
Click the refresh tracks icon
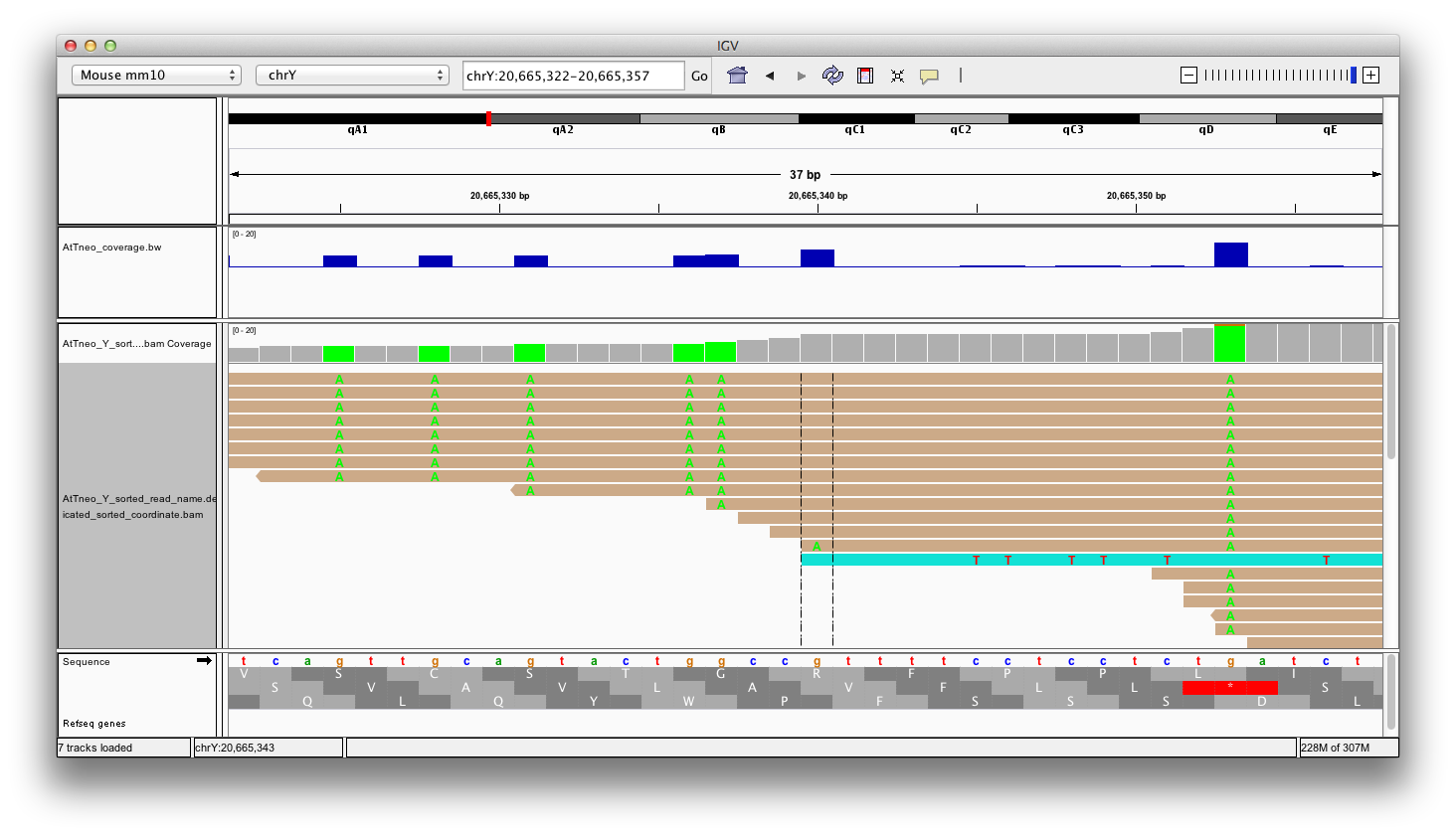832,76
